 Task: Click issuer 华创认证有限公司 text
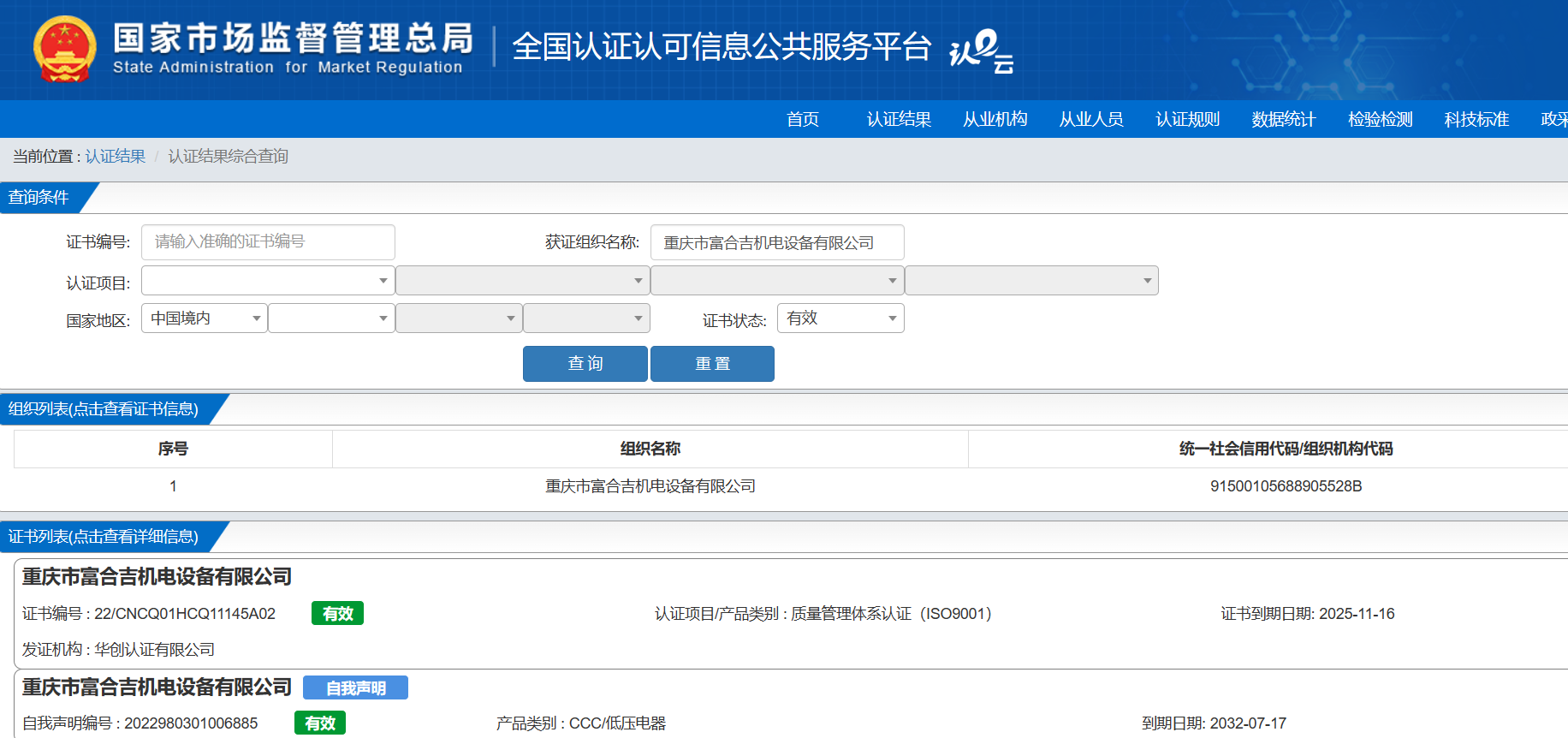[x=154, y=650]
